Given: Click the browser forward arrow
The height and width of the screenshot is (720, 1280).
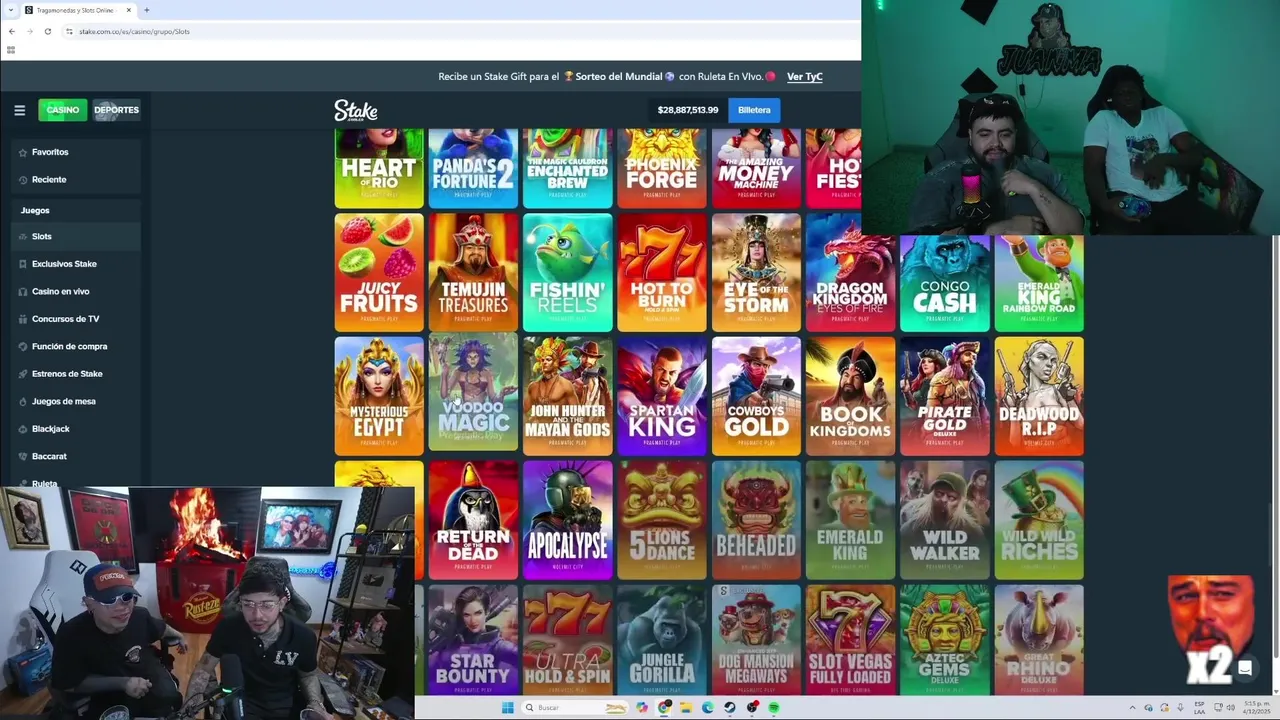Looking at the screenshot, I should 29,31.
